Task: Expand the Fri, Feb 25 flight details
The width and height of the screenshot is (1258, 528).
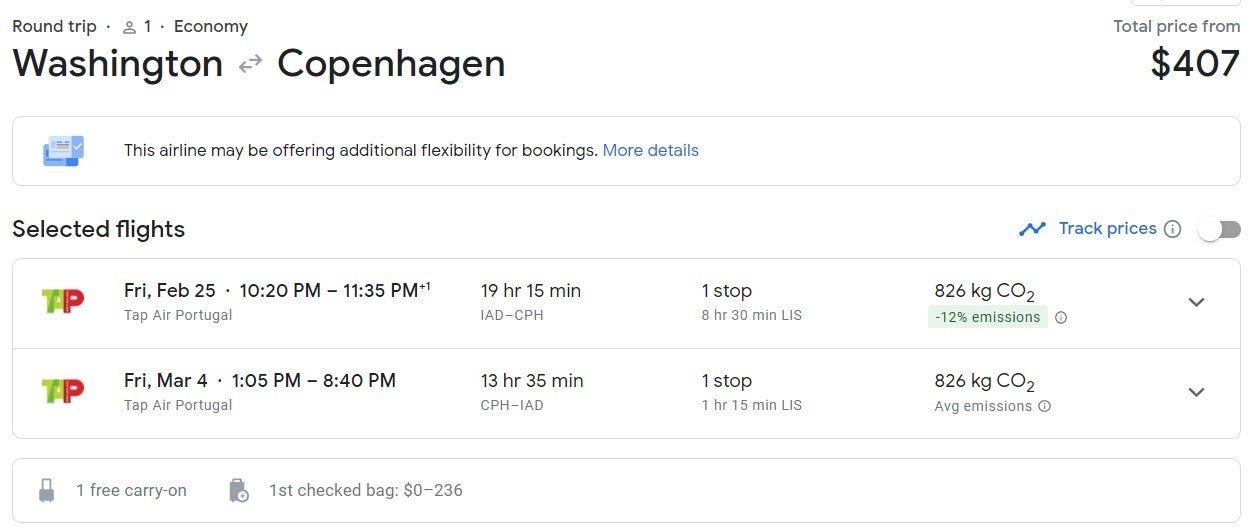Action: click(1196, 302)
